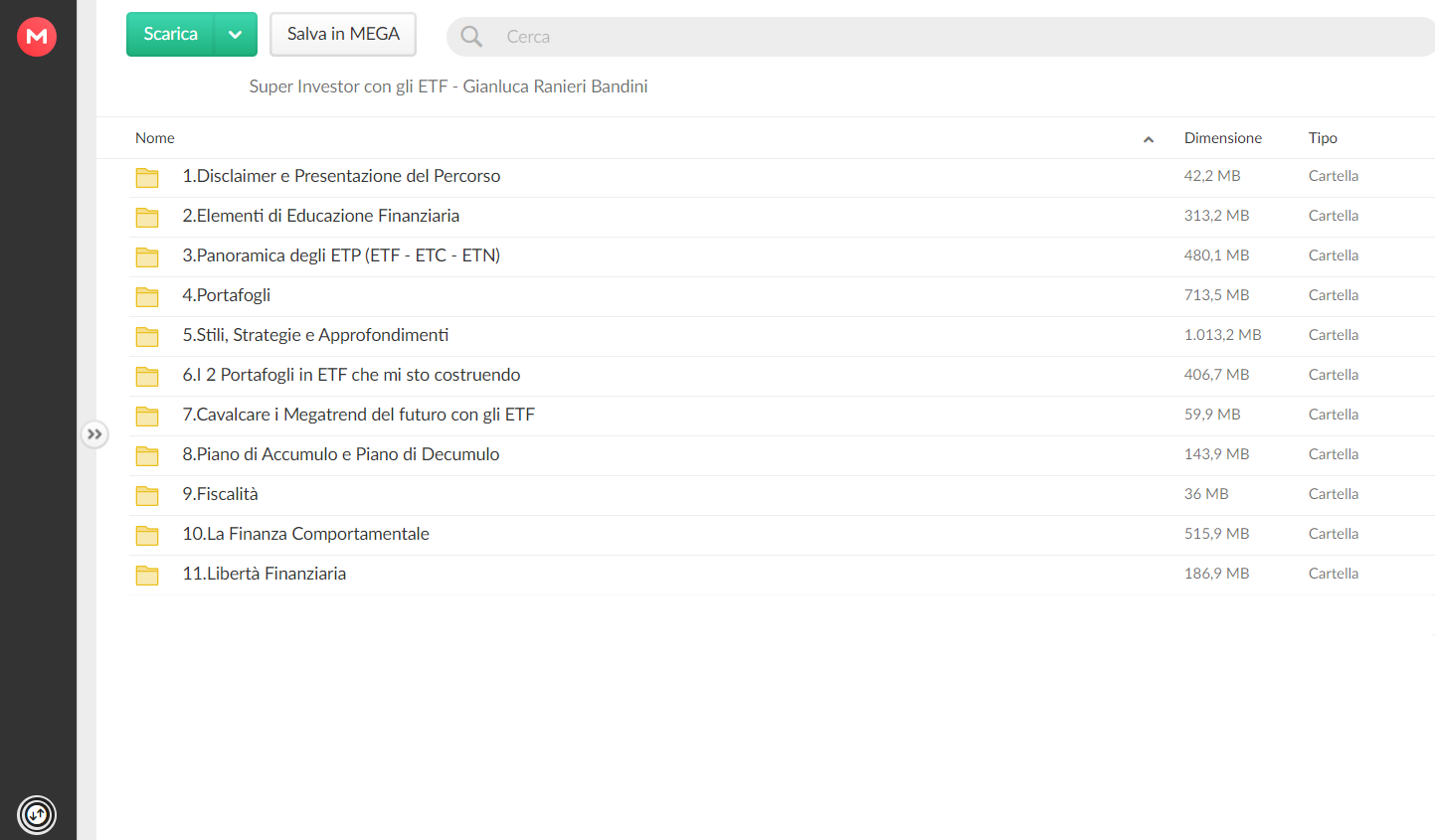The image size is (1435, 840).
Task: Select 8.Piano di Accumulo e Piano di Decumulo
Action: [782, 455]
